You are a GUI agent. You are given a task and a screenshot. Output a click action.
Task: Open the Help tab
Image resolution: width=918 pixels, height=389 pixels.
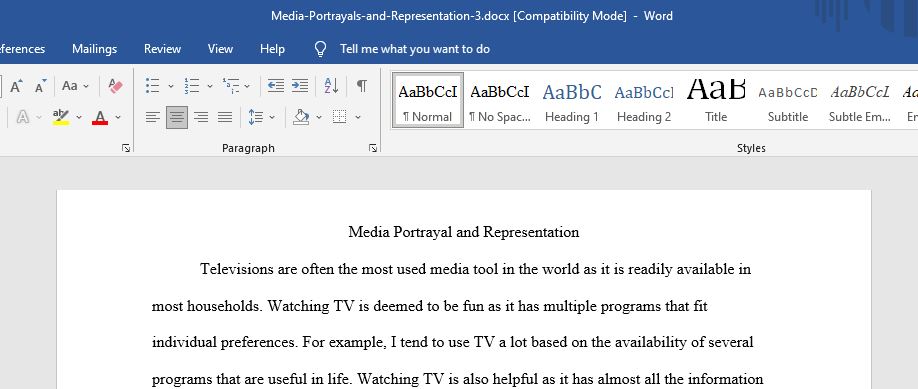(x=272, y=49)
